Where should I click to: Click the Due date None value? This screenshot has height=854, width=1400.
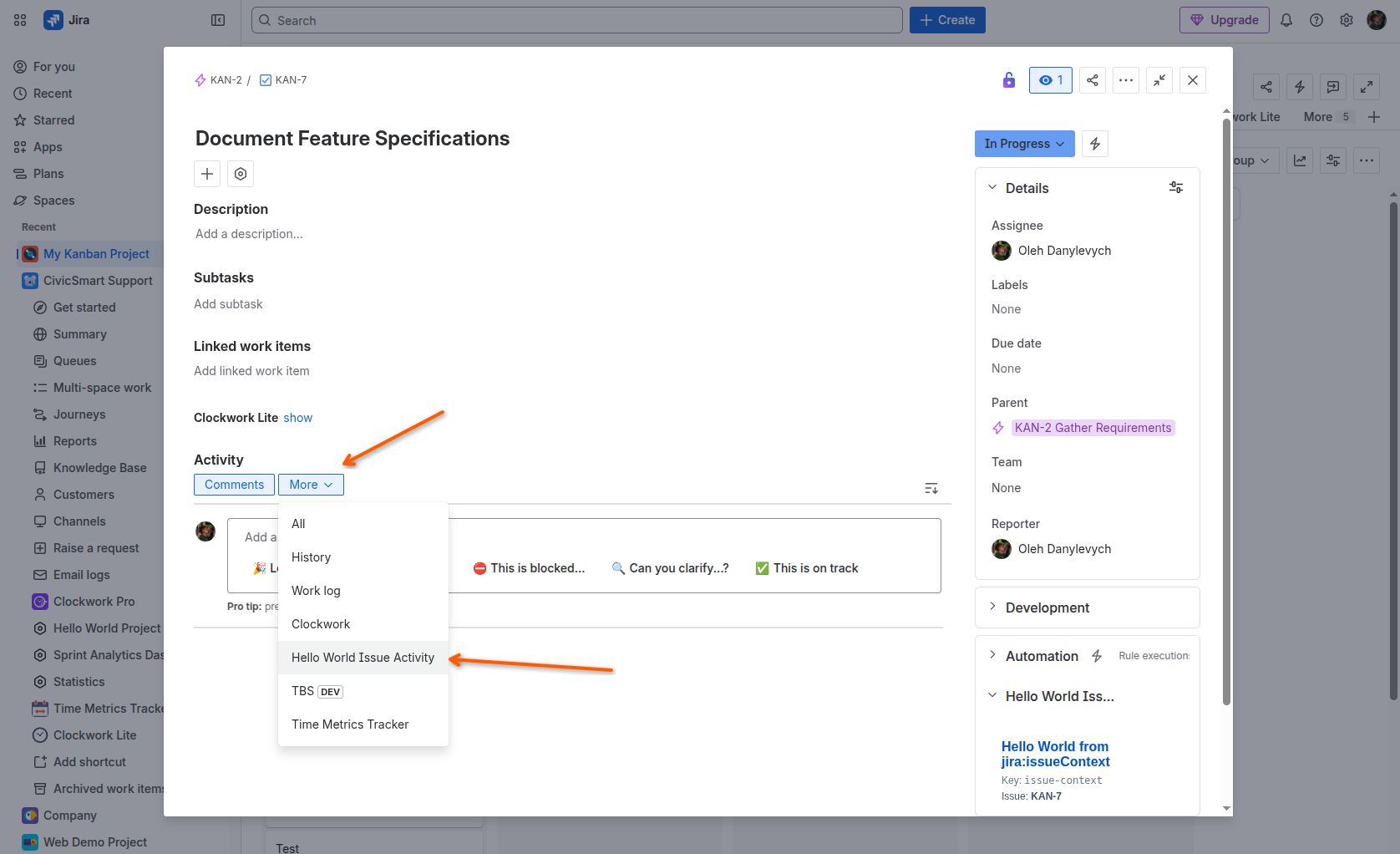point(1006,369)
